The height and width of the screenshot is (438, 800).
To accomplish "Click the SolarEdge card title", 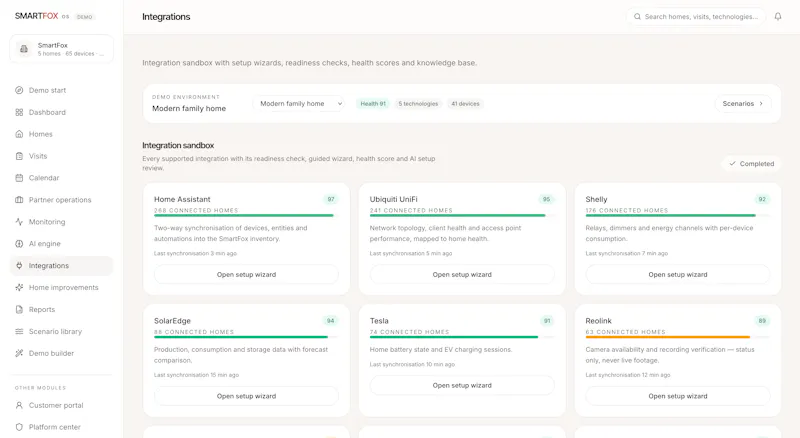I will tap(172, 321).
